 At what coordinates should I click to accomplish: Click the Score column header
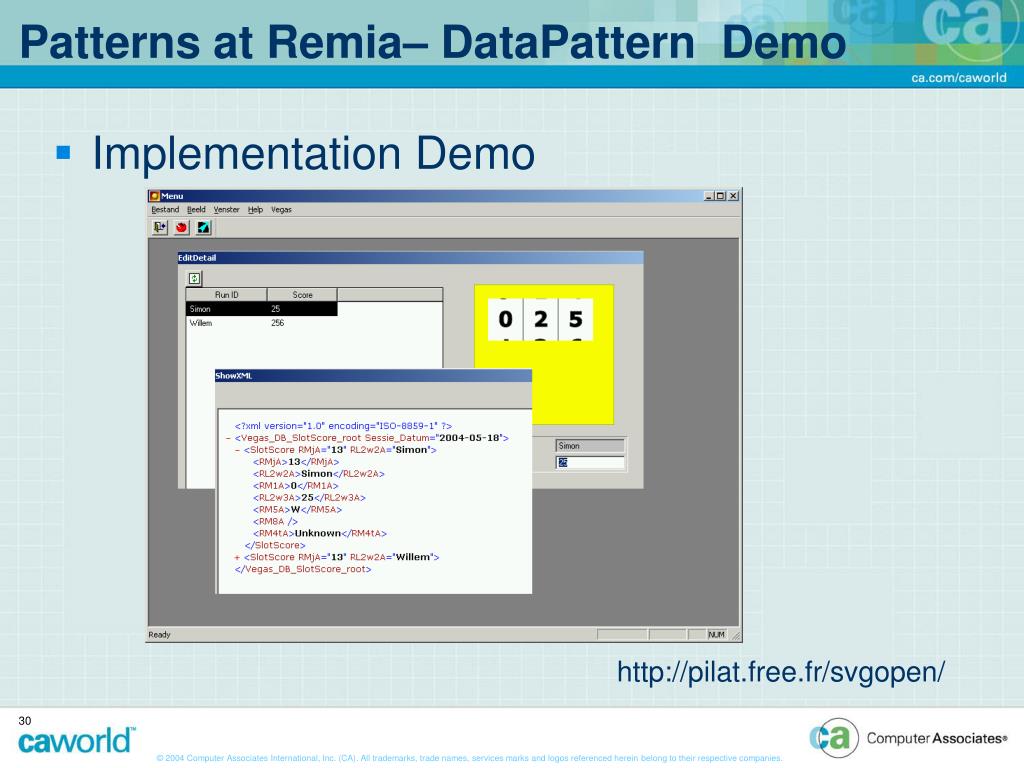coord(302,295)
